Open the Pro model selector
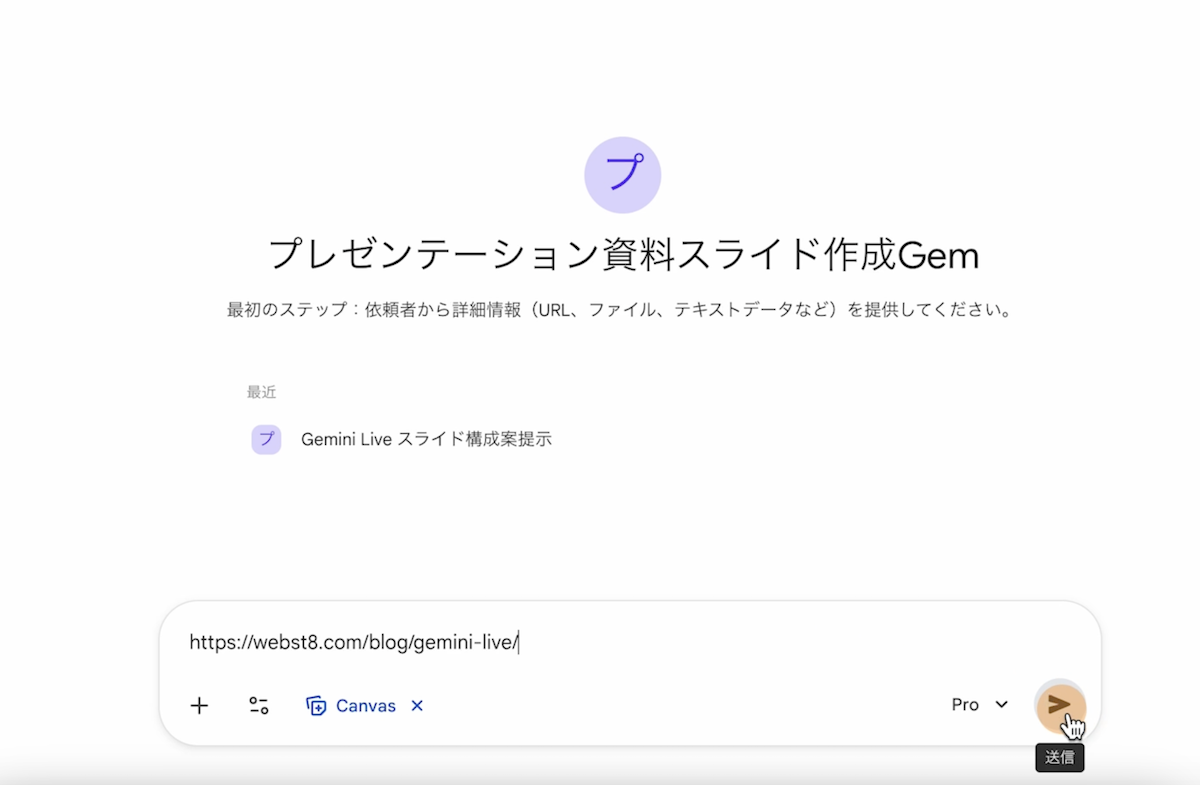Image resolution: width=1200 pixels, height=785 pixels. [965, 705]
